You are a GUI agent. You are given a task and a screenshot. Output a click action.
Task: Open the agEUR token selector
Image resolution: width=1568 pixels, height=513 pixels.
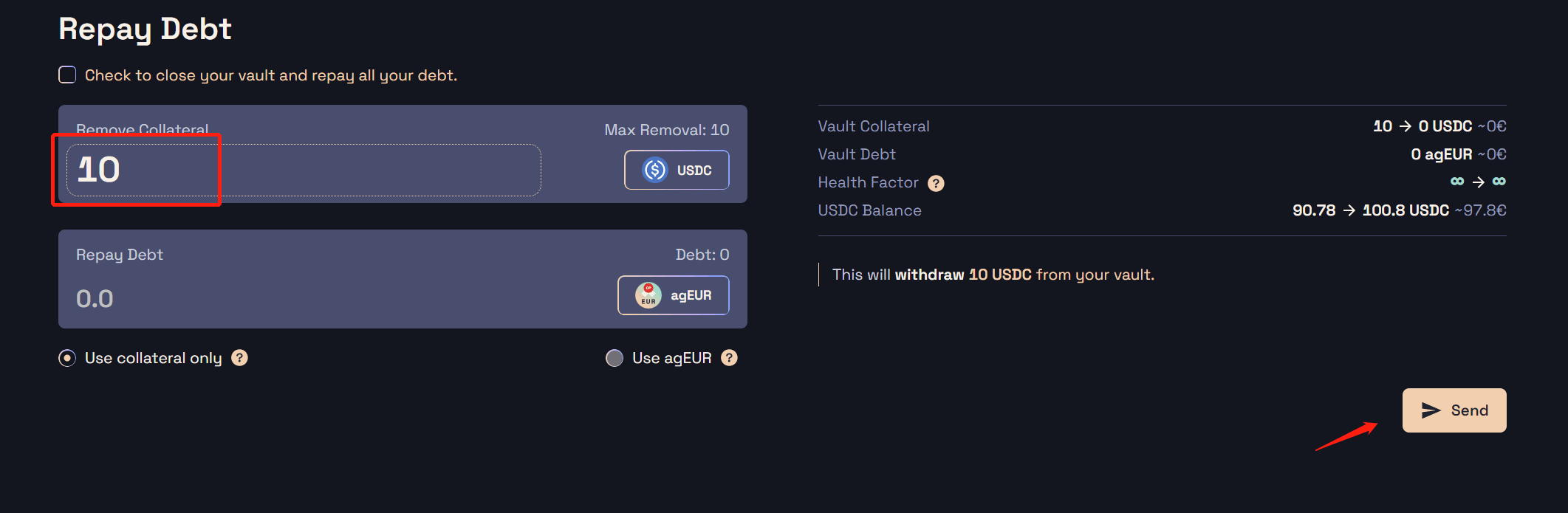click(x=674, y=295)
